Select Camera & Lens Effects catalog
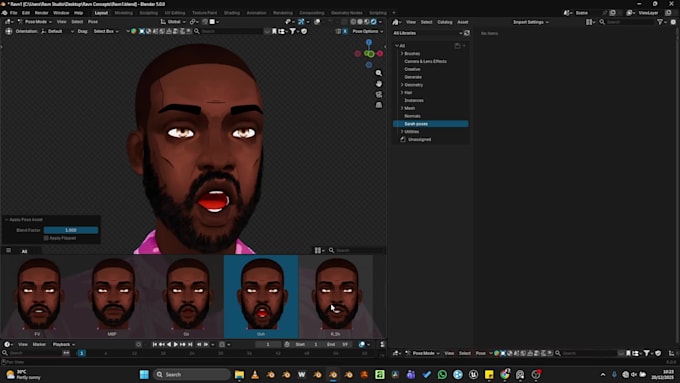The width and height of the screenshot is (680, 383). (x=425, y=61)
